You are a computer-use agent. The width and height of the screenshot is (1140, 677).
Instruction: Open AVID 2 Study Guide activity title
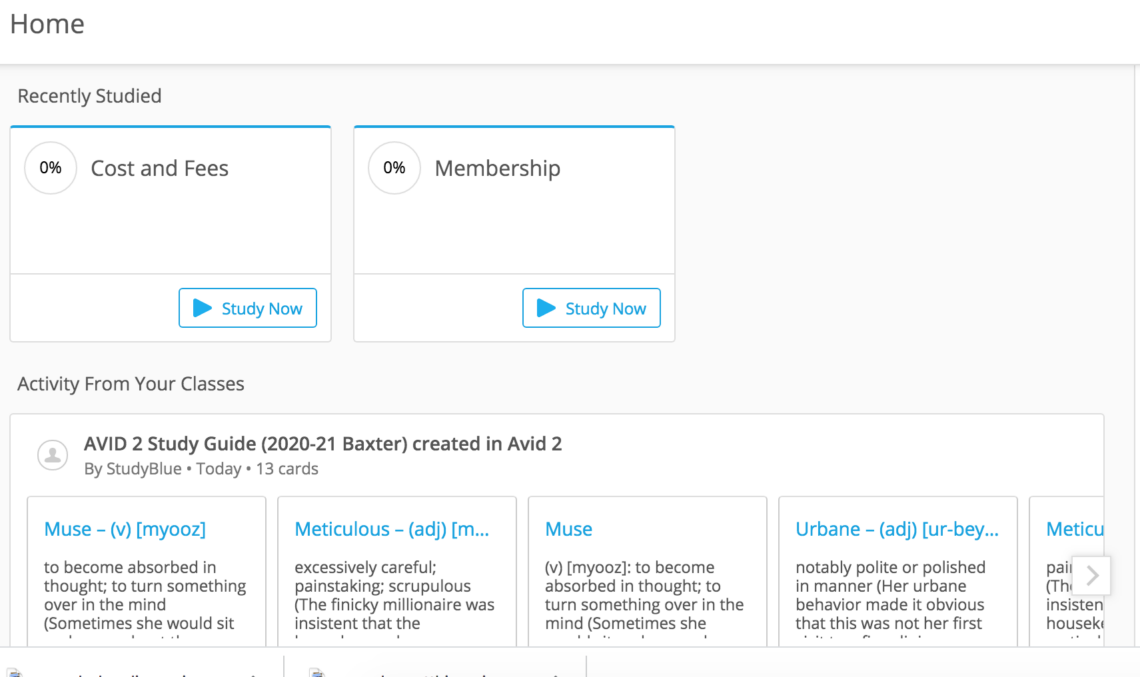coord(323,444)
